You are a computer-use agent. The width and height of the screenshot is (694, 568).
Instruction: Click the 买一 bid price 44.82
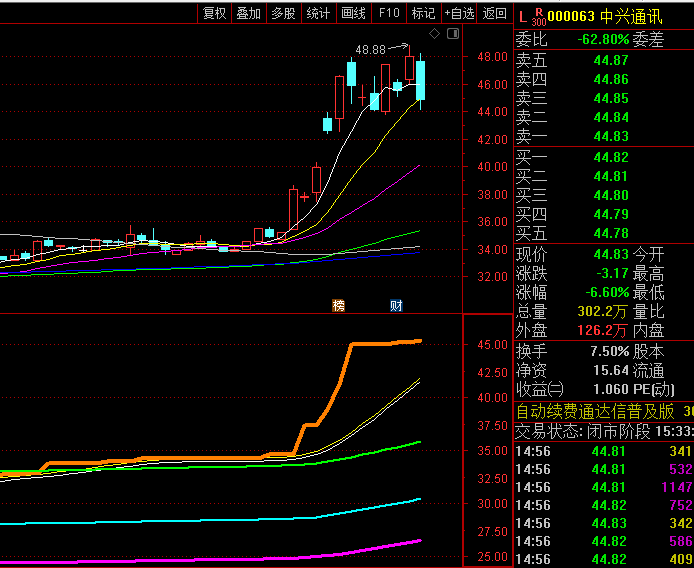point(610,157)
